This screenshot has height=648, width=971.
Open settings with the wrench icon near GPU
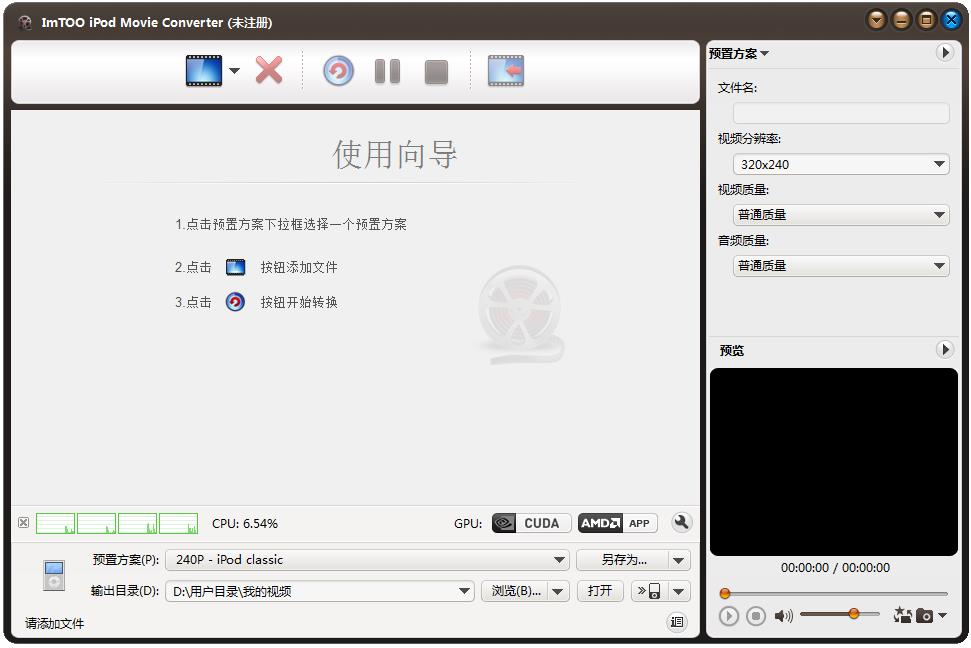[x=683, y=522]
